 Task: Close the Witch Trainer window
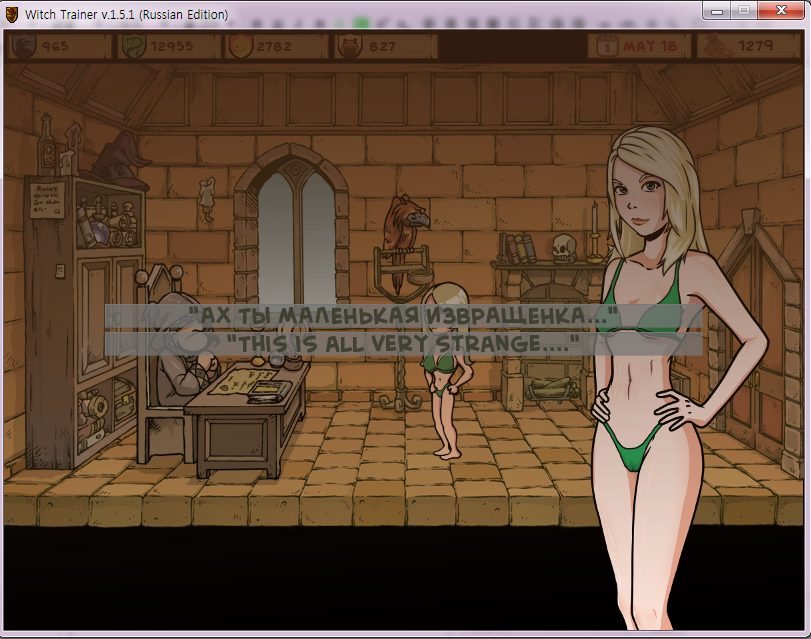(781, 11)
